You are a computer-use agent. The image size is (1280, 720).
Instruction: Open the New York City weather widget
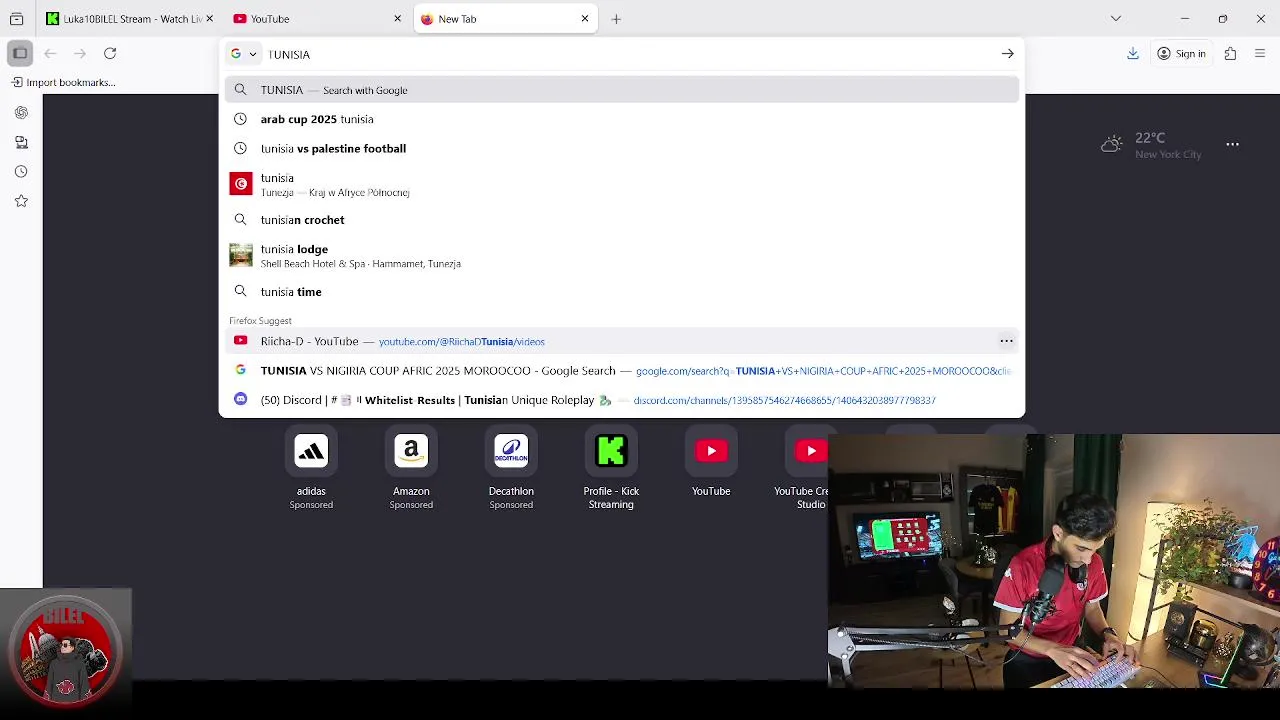[1150, 145]
